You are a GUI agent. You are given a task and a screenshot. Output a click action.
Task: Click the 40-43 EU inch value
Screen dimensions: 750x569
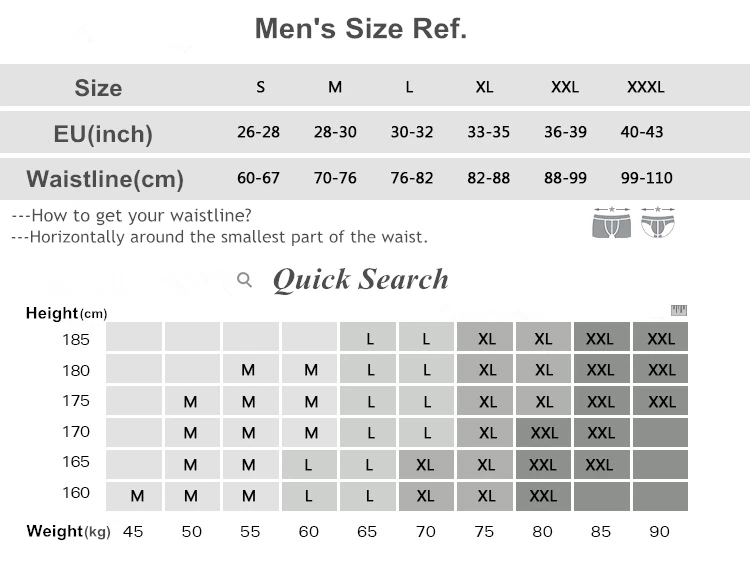(642, 131)
